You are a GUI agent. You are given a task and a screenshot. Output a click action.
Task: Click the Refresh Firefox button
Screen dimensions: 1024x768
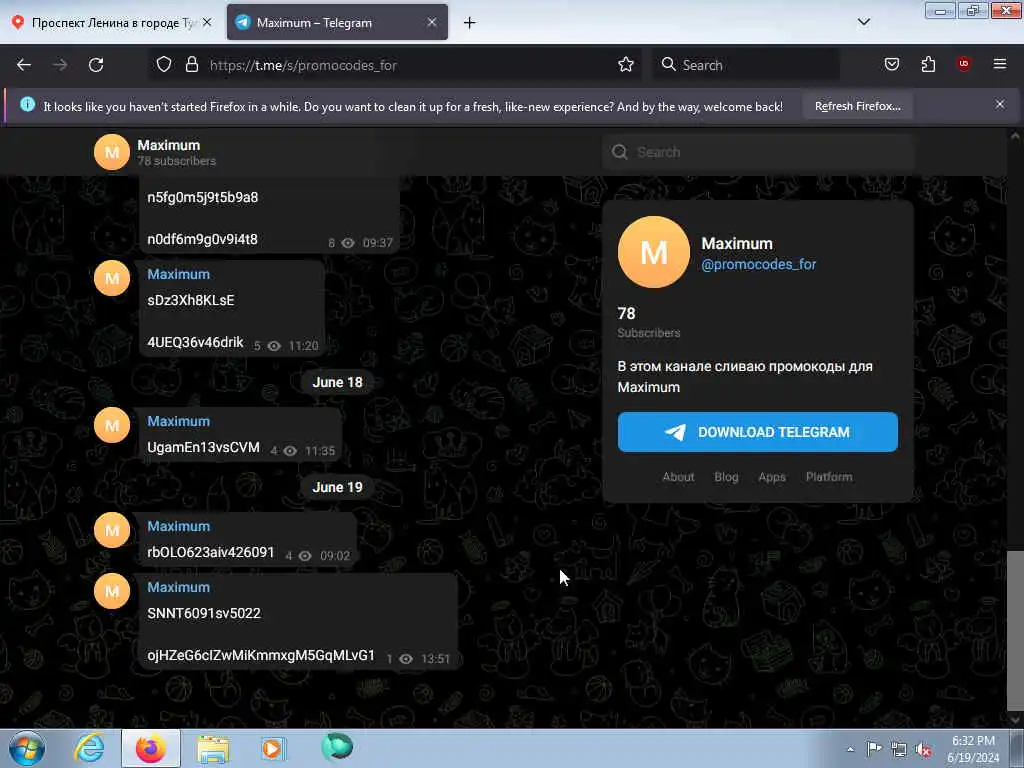point(857,106)
